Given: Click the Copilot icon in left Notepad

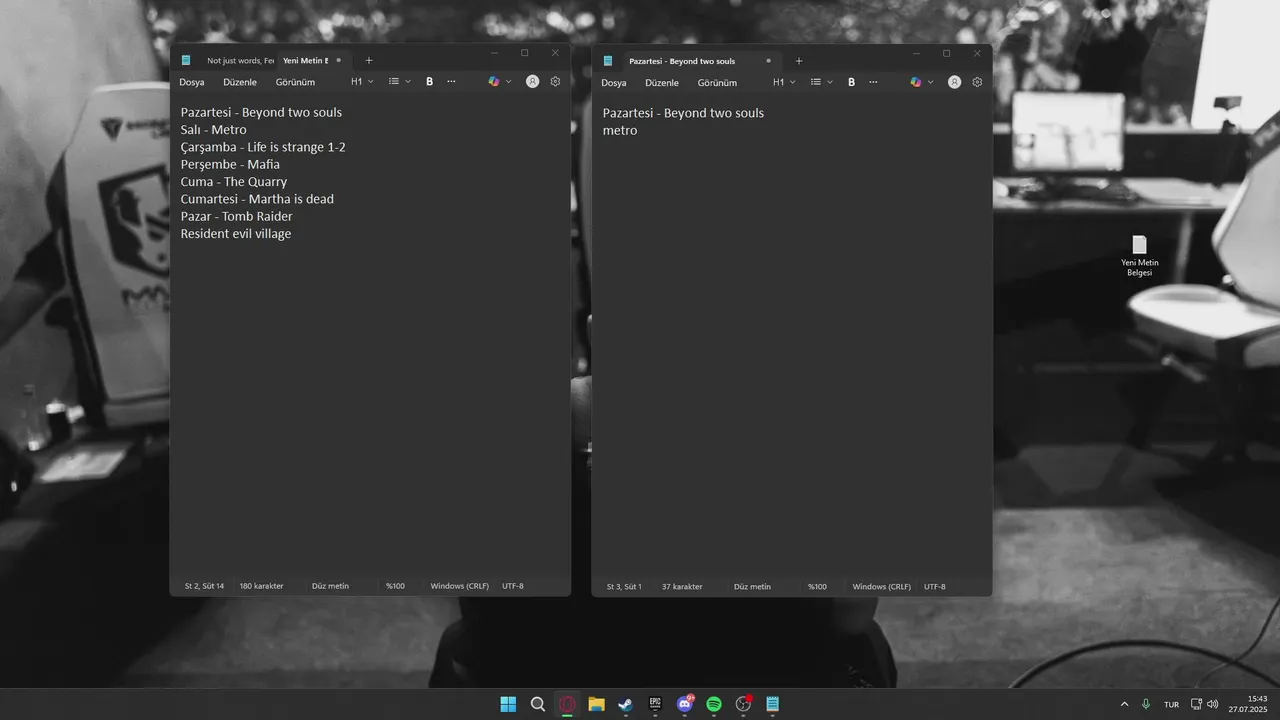Looking at the screenshot, I should [493, 82].
